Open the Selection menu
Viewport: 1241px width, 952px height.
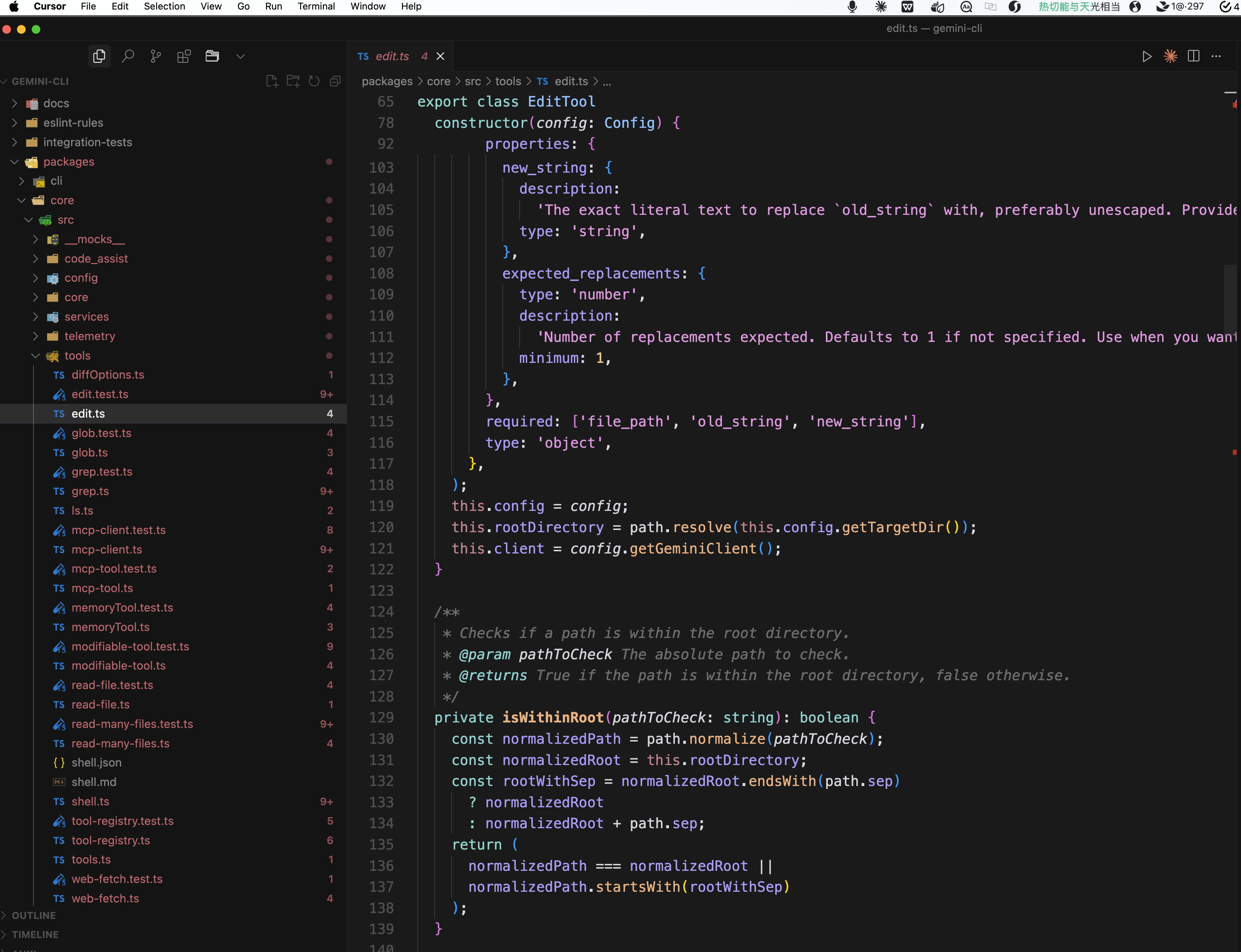(x=164, y=6)
